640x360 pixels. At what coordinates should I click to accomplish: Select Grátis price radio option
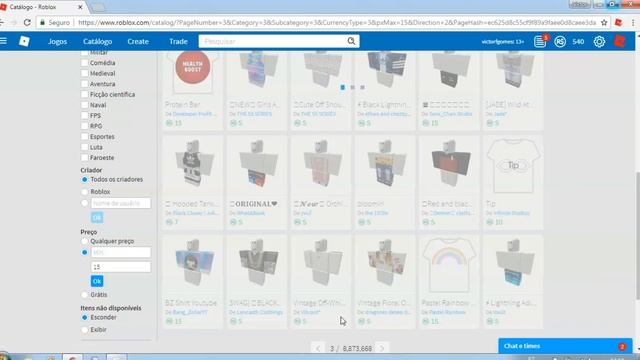pyautogui.click(x=84, y=295)
